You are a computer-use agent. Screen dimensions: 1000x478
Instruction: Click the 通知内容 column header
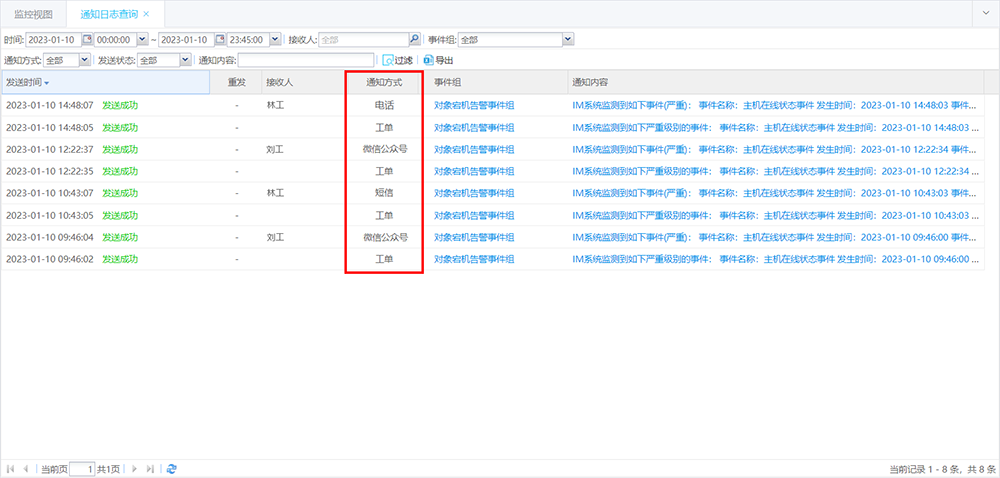tap(776, 82)
